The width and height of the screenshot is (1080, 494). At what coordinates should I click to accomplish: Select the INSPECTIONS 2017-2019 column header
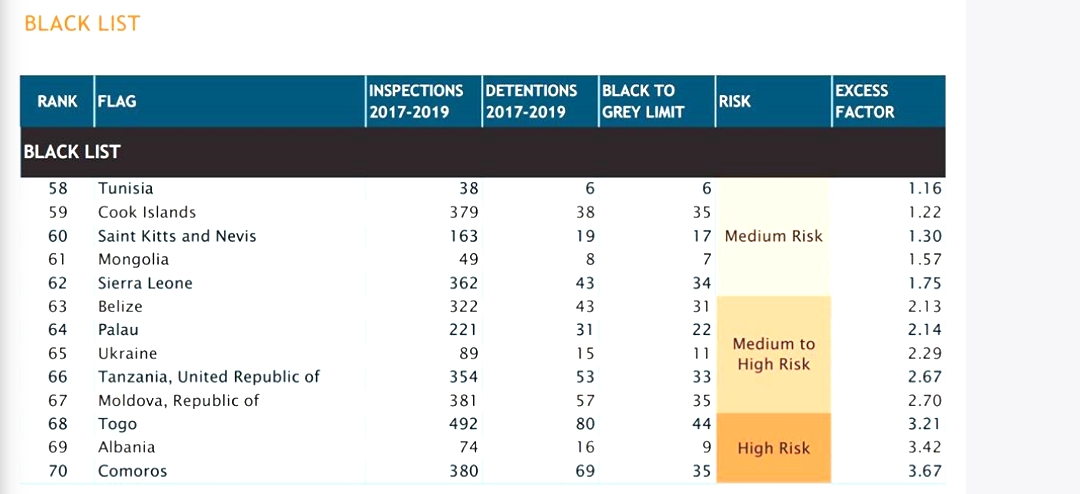click(416, 101)
